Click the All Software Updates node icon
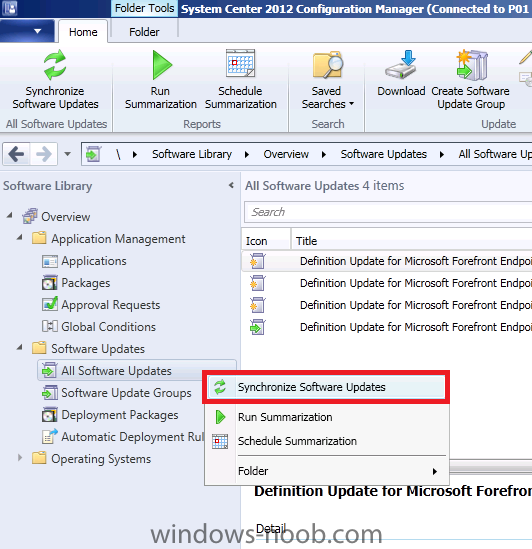 pos(49,370)
